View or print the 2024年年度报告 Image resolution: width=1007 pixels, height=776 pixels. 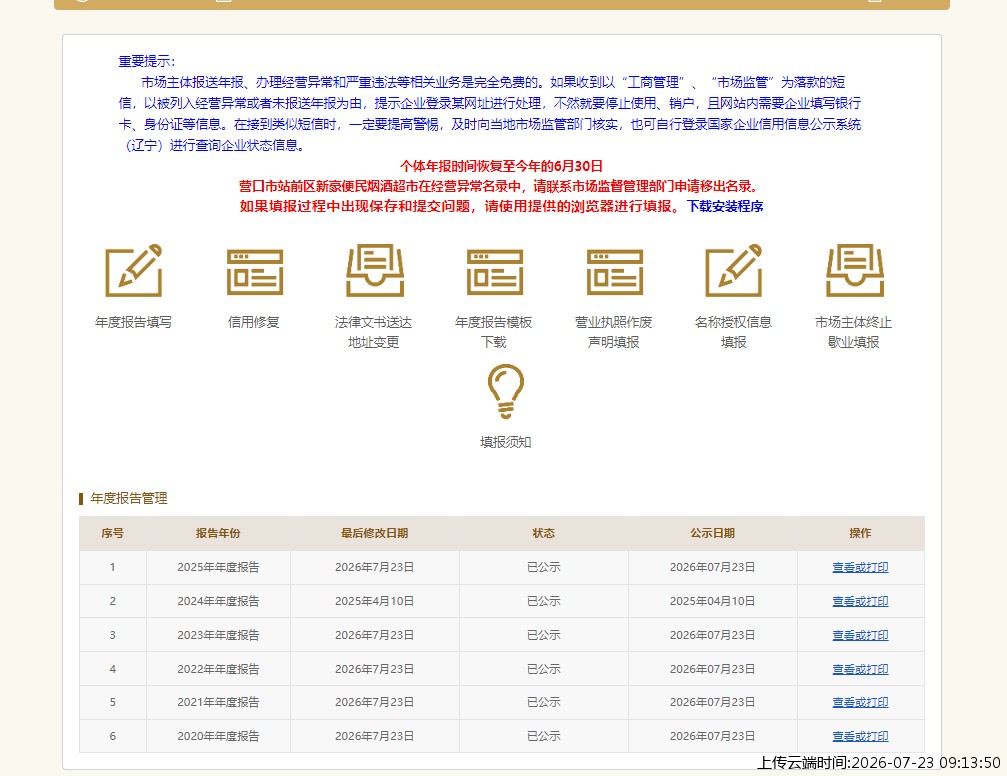861,601
